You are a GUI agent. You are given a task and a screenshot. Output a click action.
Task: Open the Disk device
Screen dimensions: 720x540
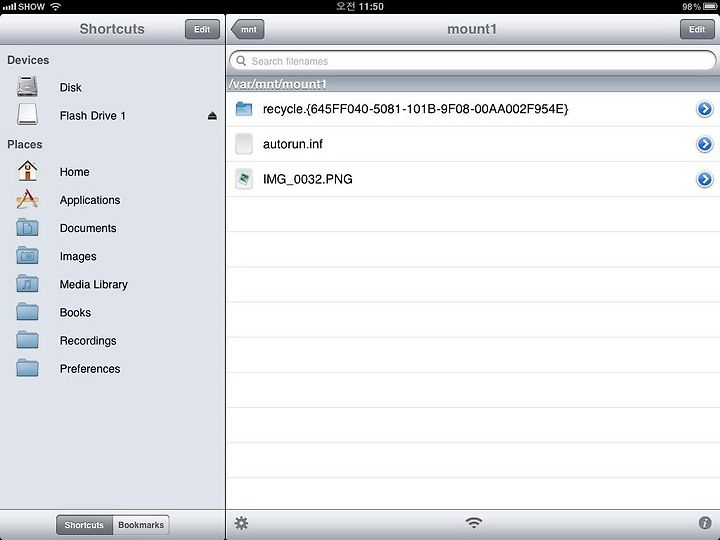point(112,87)
